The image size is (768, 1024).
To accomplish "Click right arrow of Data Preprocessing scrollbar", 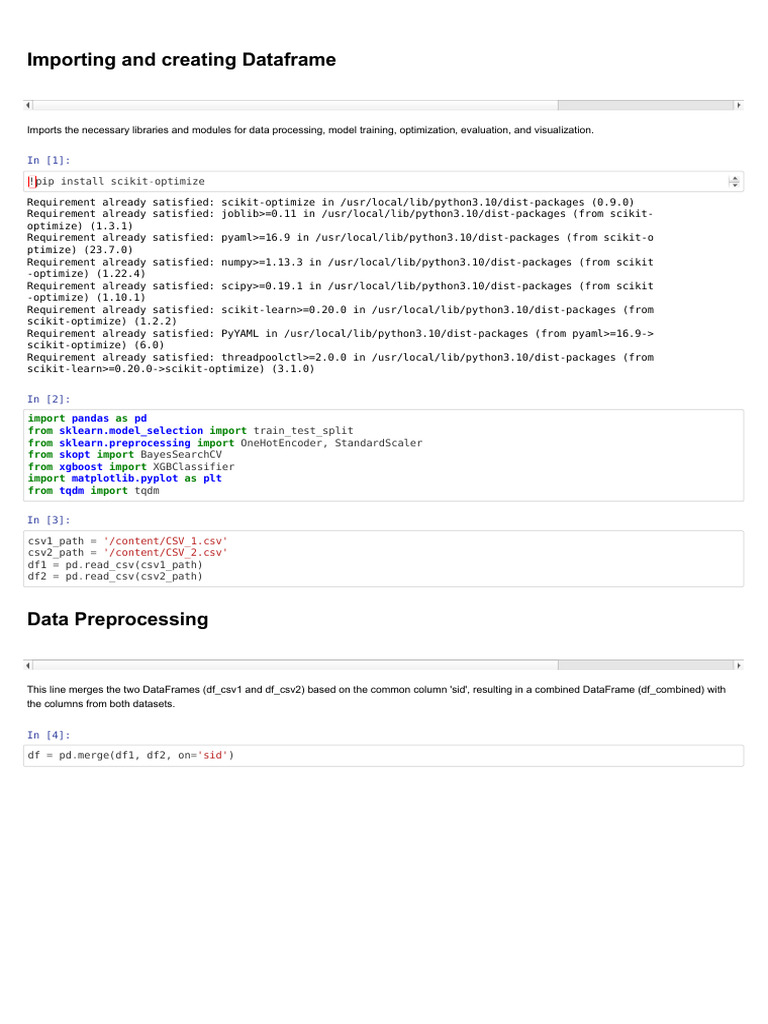I will click(x=739, y=665).
